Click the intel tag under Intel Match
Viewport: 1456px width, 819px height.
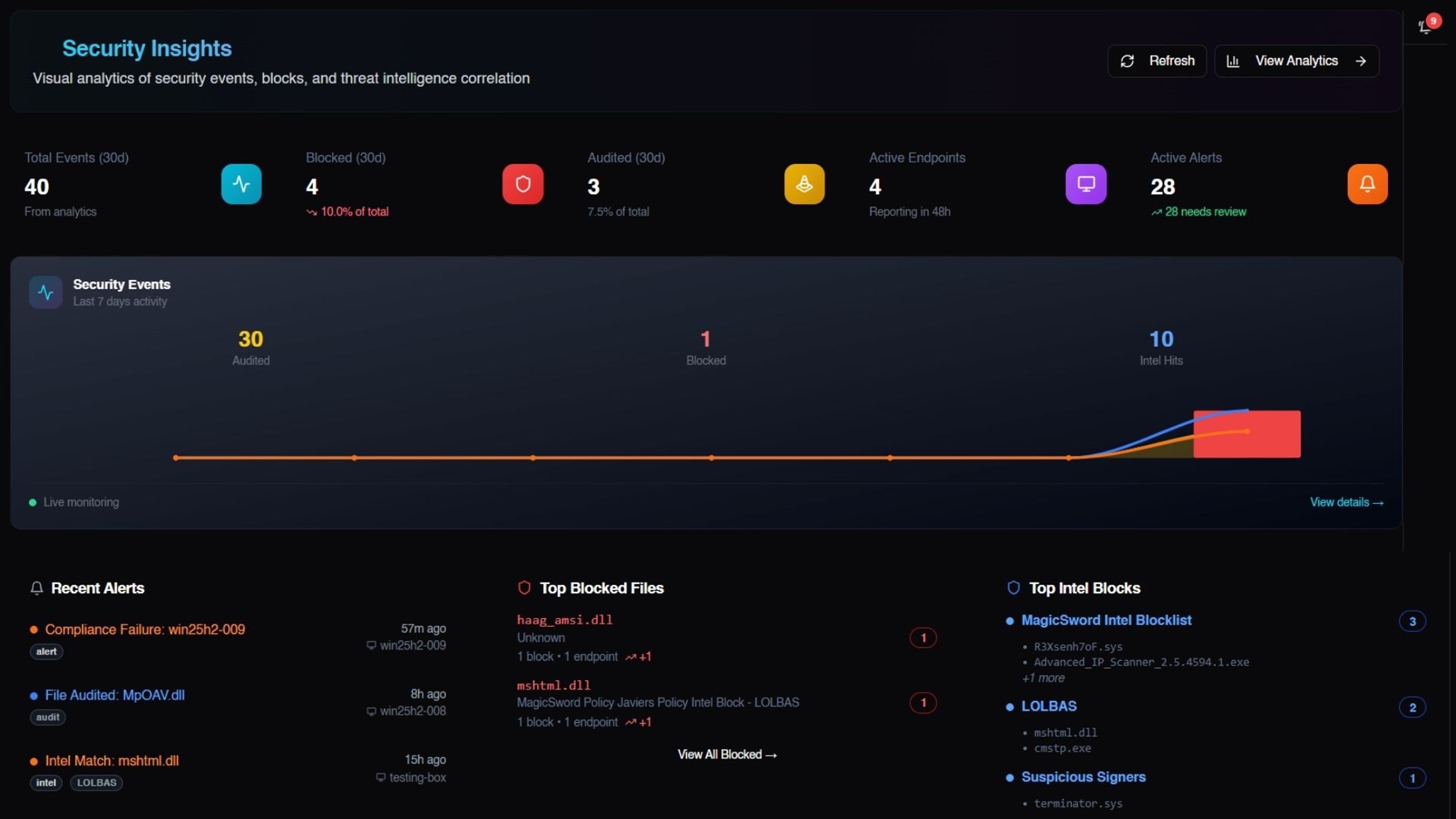[46, 783]
